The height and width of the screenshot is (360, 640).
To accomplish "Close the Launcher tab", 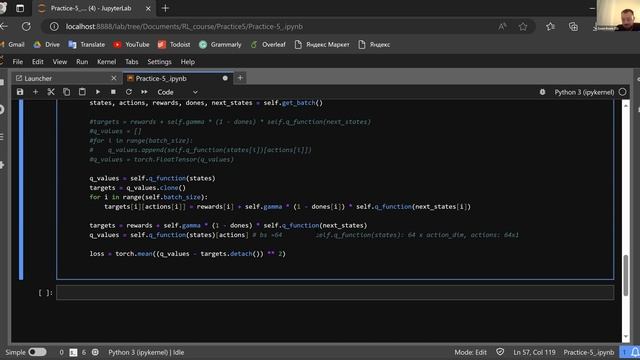I will coord(114,78).
